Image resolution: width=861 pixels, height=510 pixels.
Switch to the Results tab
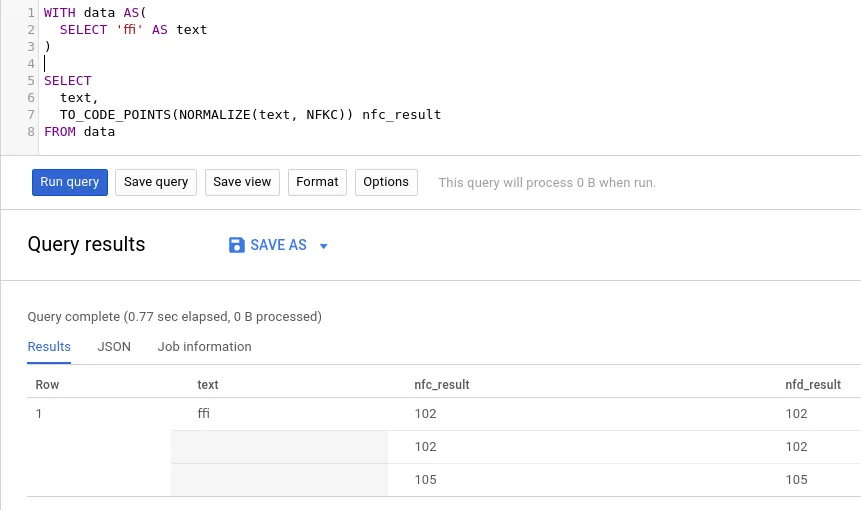coord(49,347)
